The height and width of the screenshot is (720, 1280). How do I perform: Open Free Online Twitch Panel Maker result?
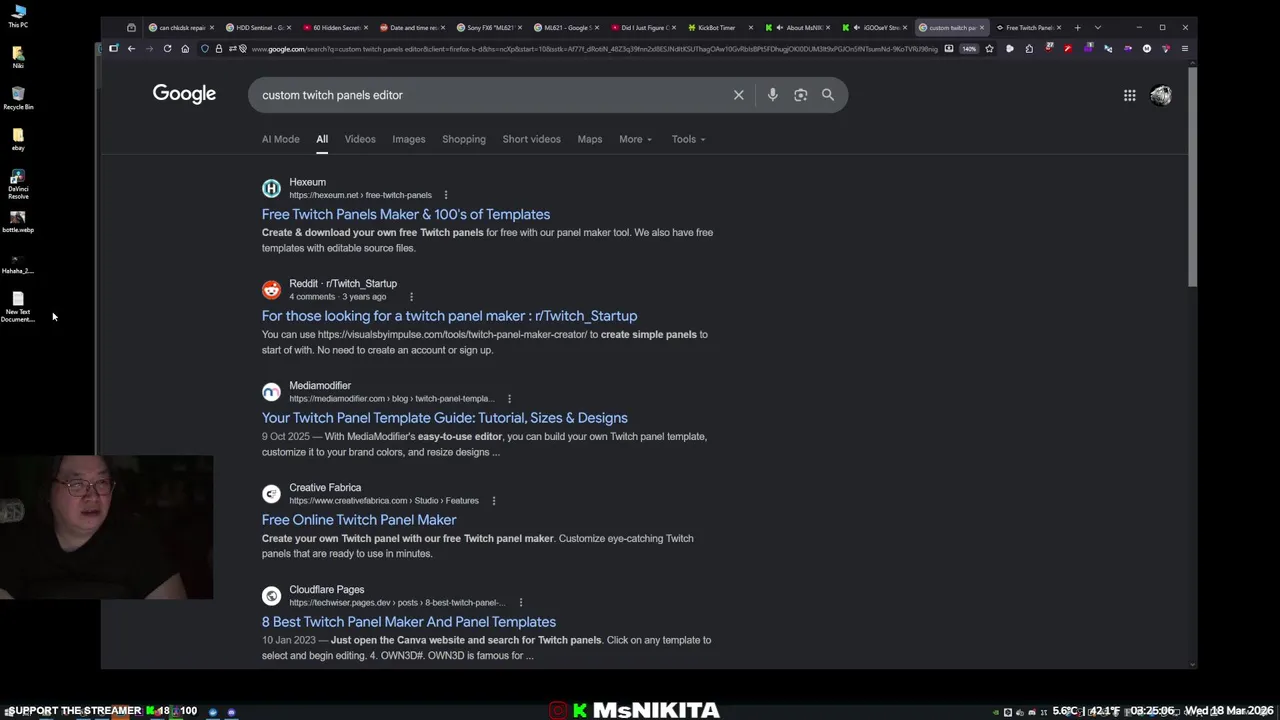point(359,520)
